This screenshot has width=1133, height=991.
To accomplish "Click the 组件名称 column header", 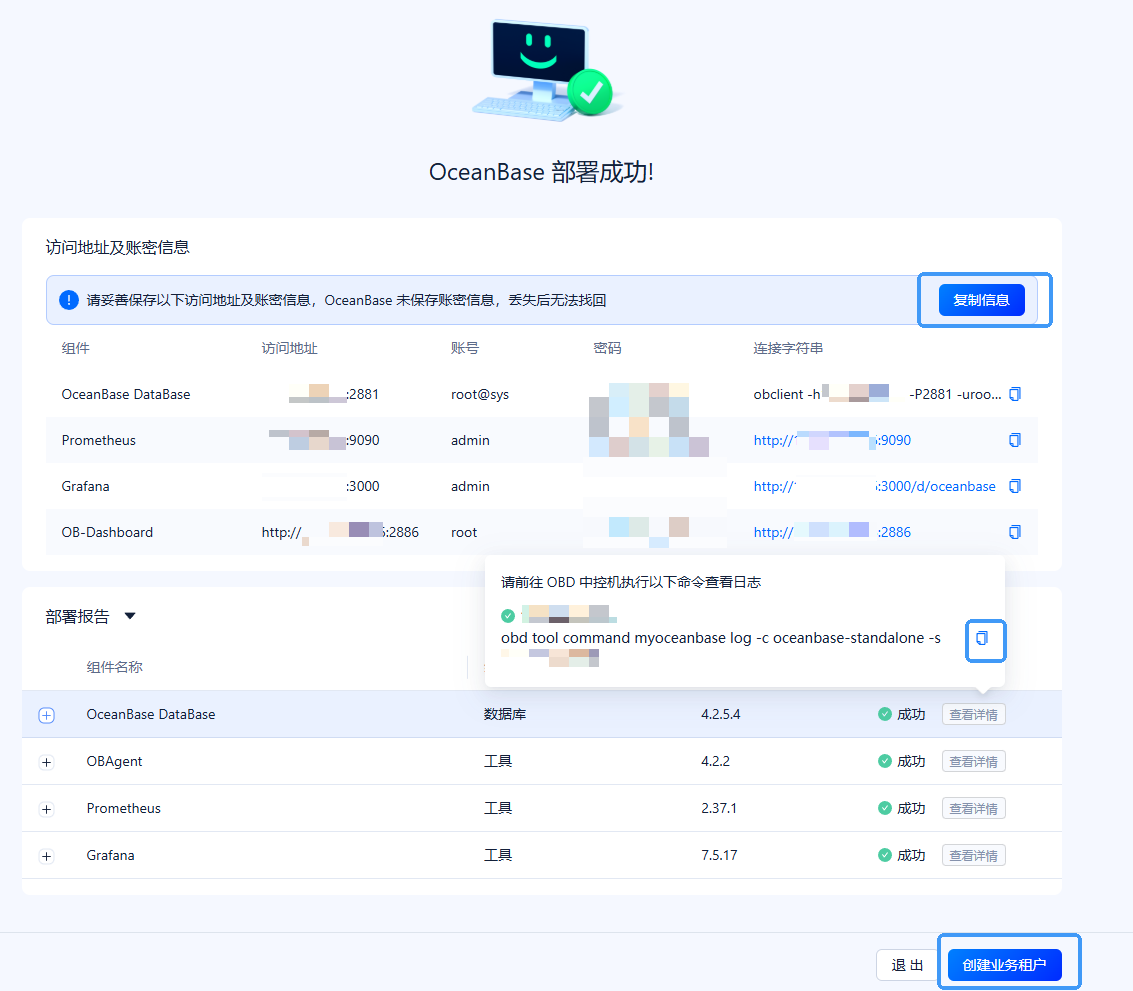I will 114,667.
